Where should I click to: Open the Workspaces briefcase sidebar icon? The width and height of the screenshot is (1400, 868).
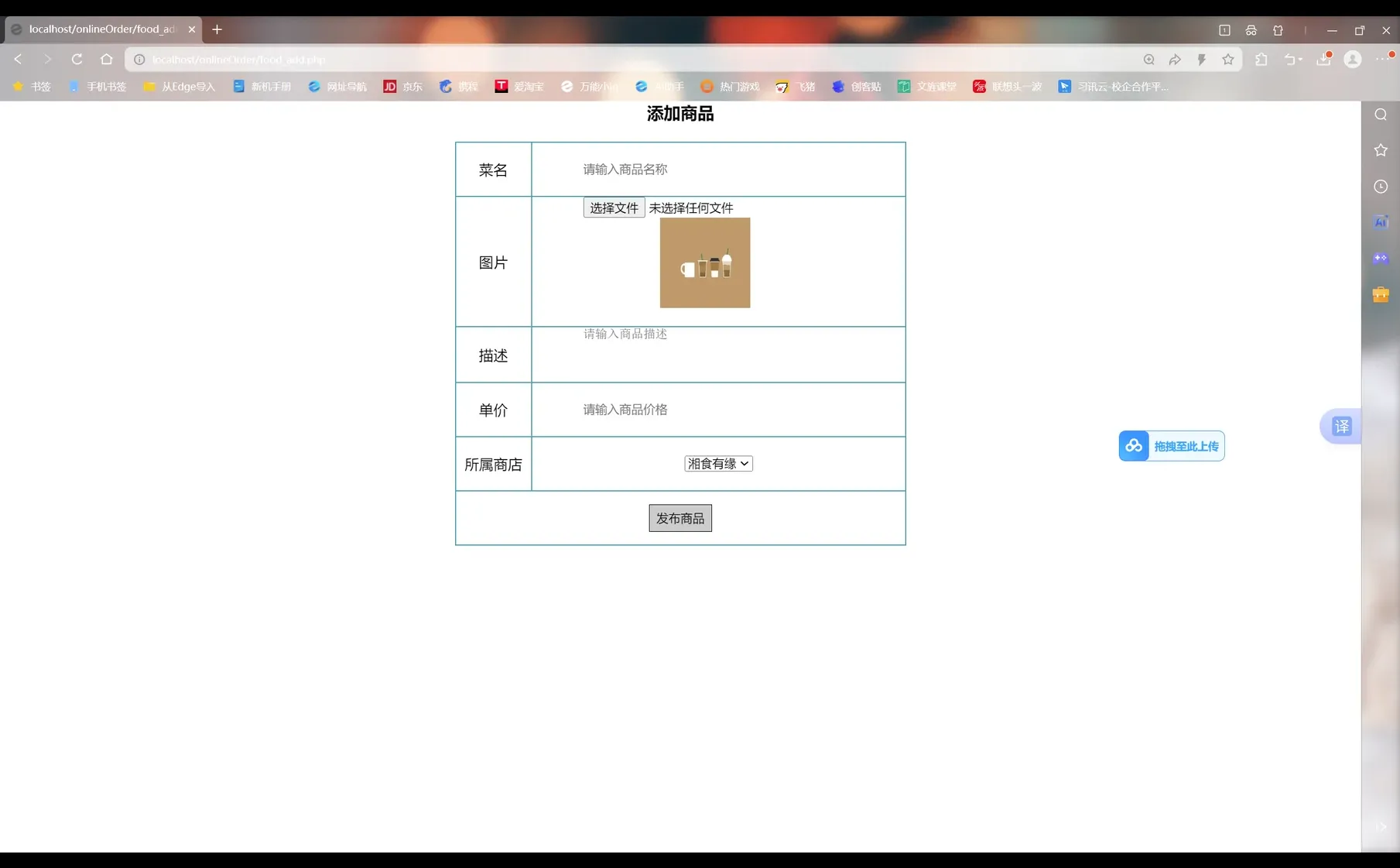click(x=1381, y=294)
